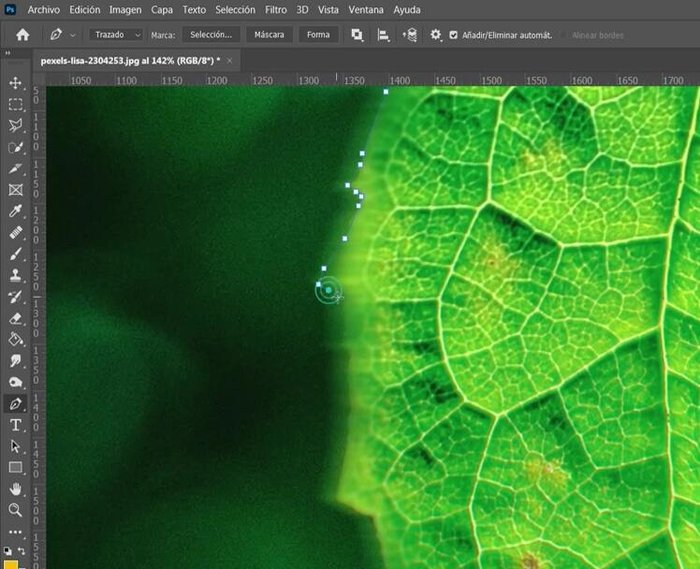Open the gear path options menu

click(x=435, y=35)
